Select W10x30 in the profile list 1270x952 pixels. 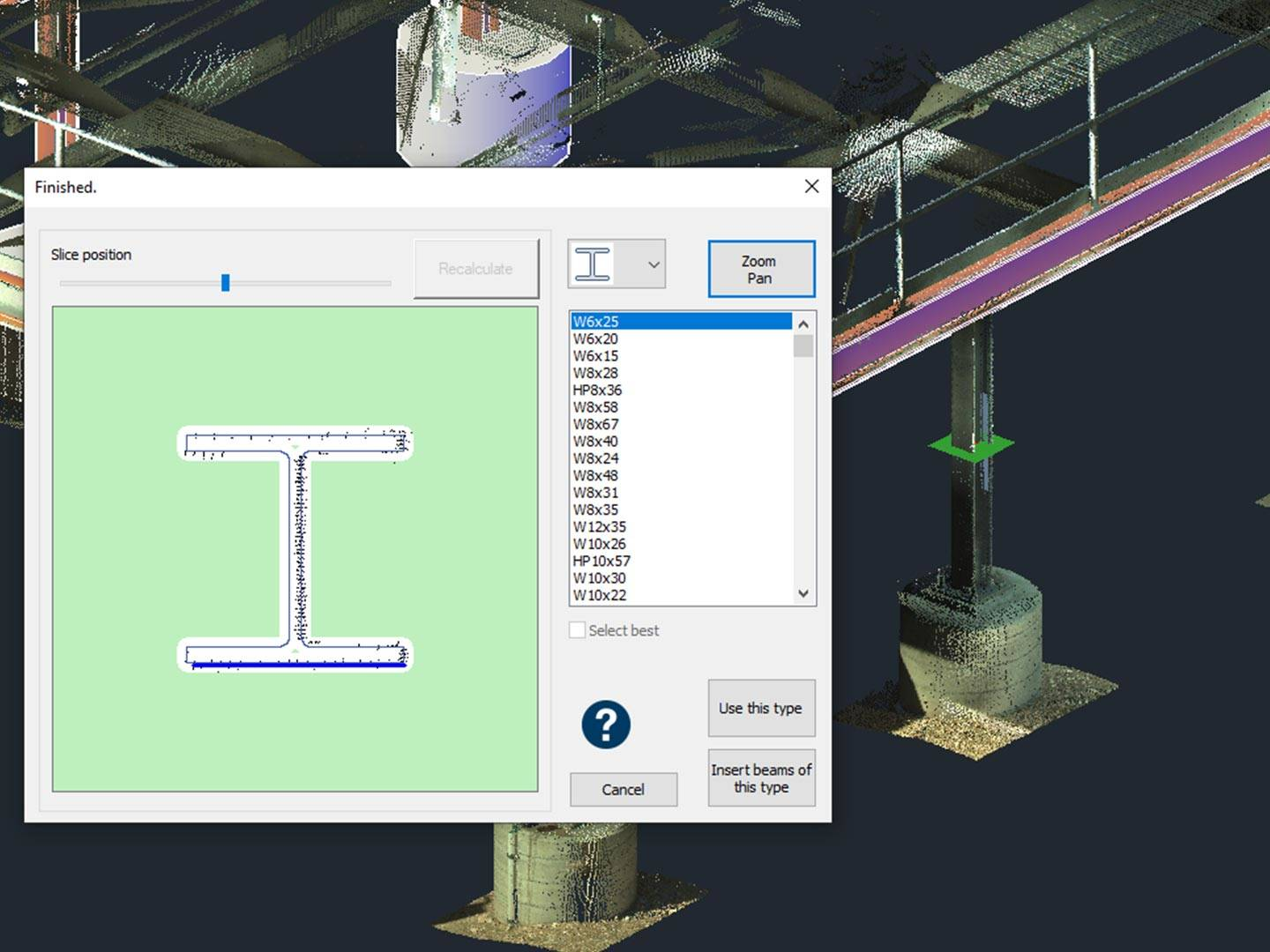coord(682,578)
